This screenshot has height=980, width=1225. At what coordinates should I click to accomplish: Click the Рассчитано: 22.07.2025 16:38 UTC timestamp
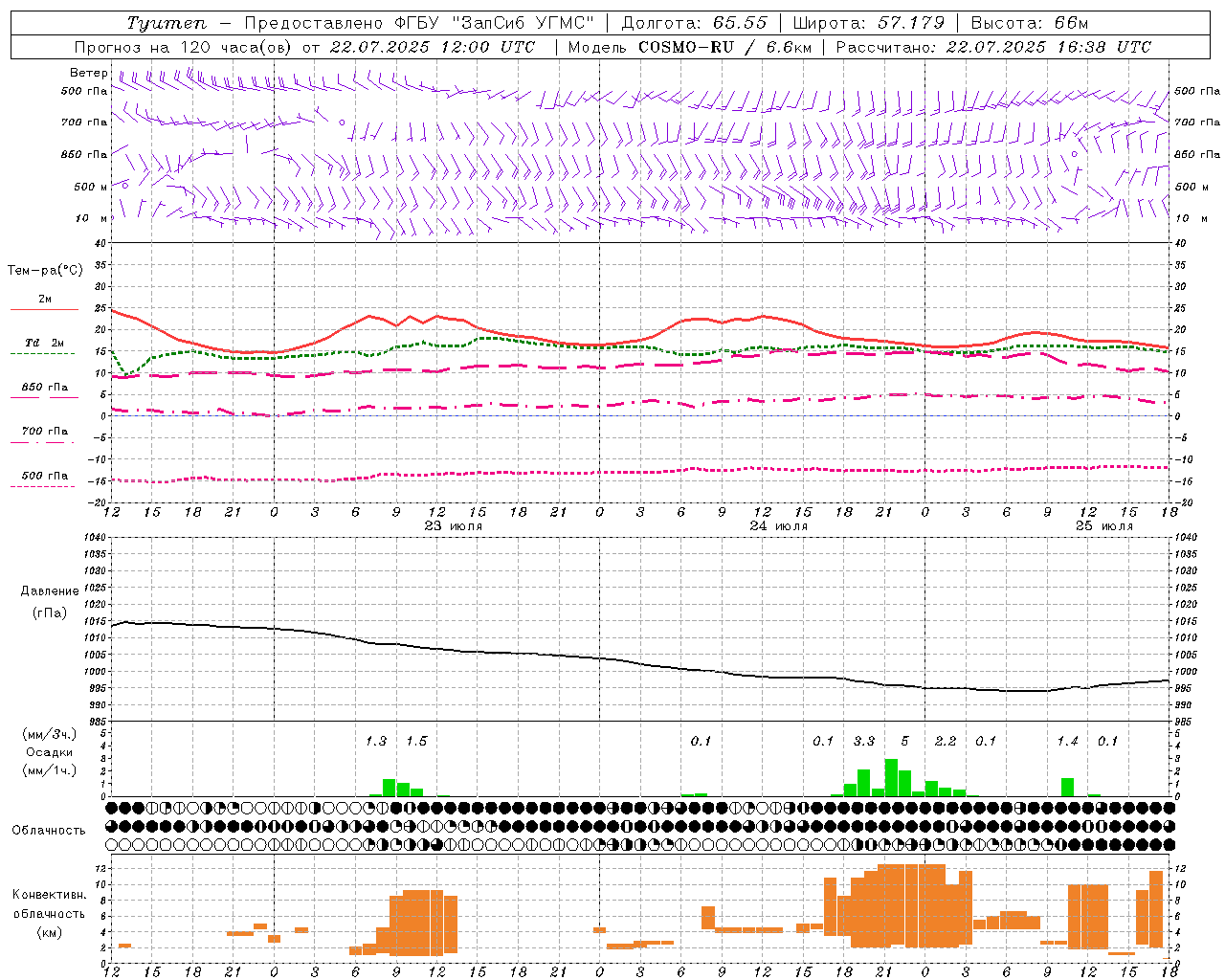[993, 47]
